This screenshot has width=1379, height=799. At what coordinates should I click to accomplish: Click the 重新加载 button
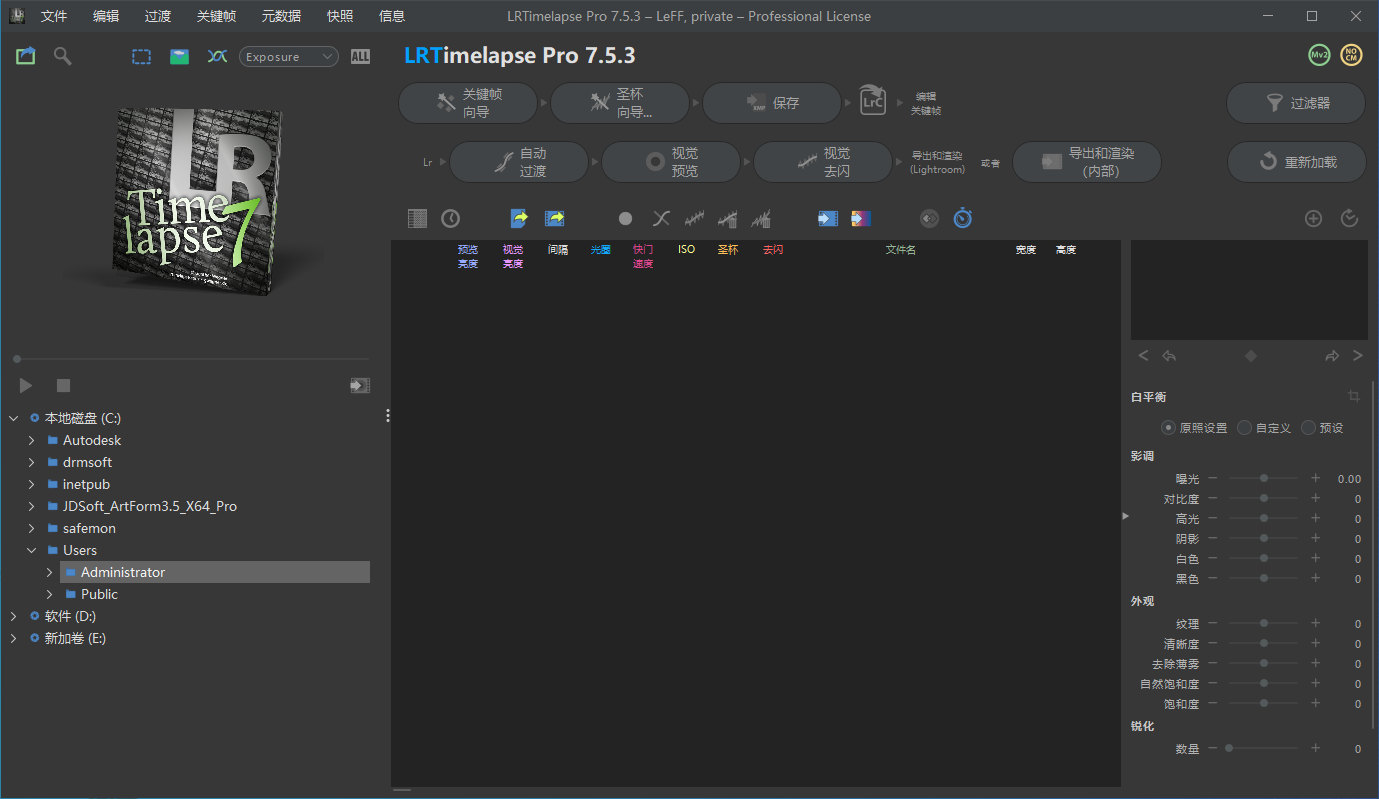click(1296, 162)
